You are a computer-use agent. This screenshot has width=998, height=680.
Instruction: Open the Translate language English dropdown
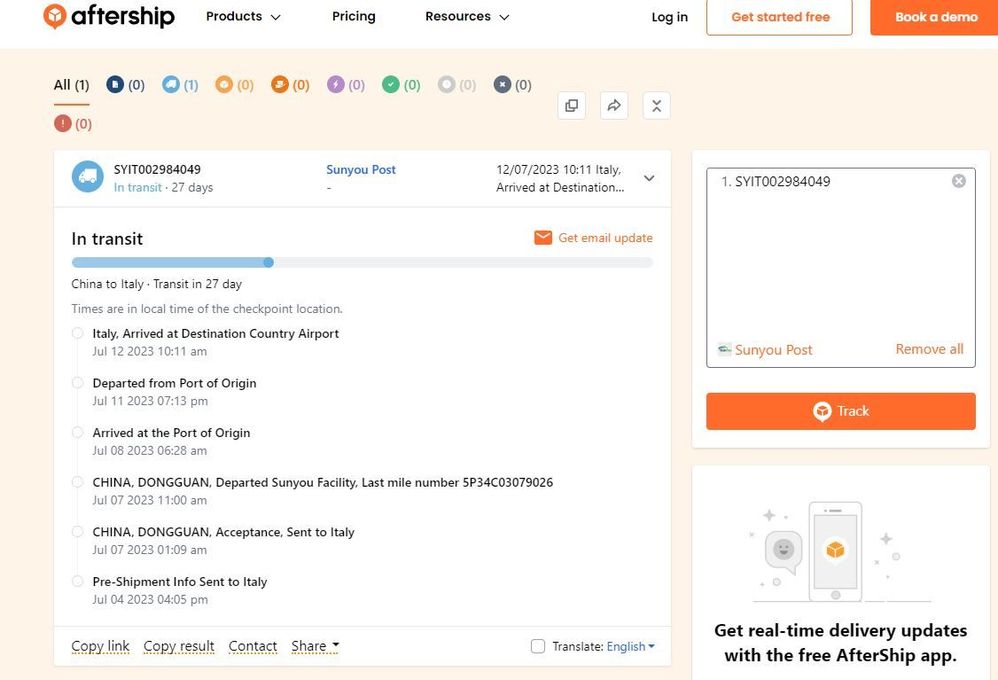630,646
